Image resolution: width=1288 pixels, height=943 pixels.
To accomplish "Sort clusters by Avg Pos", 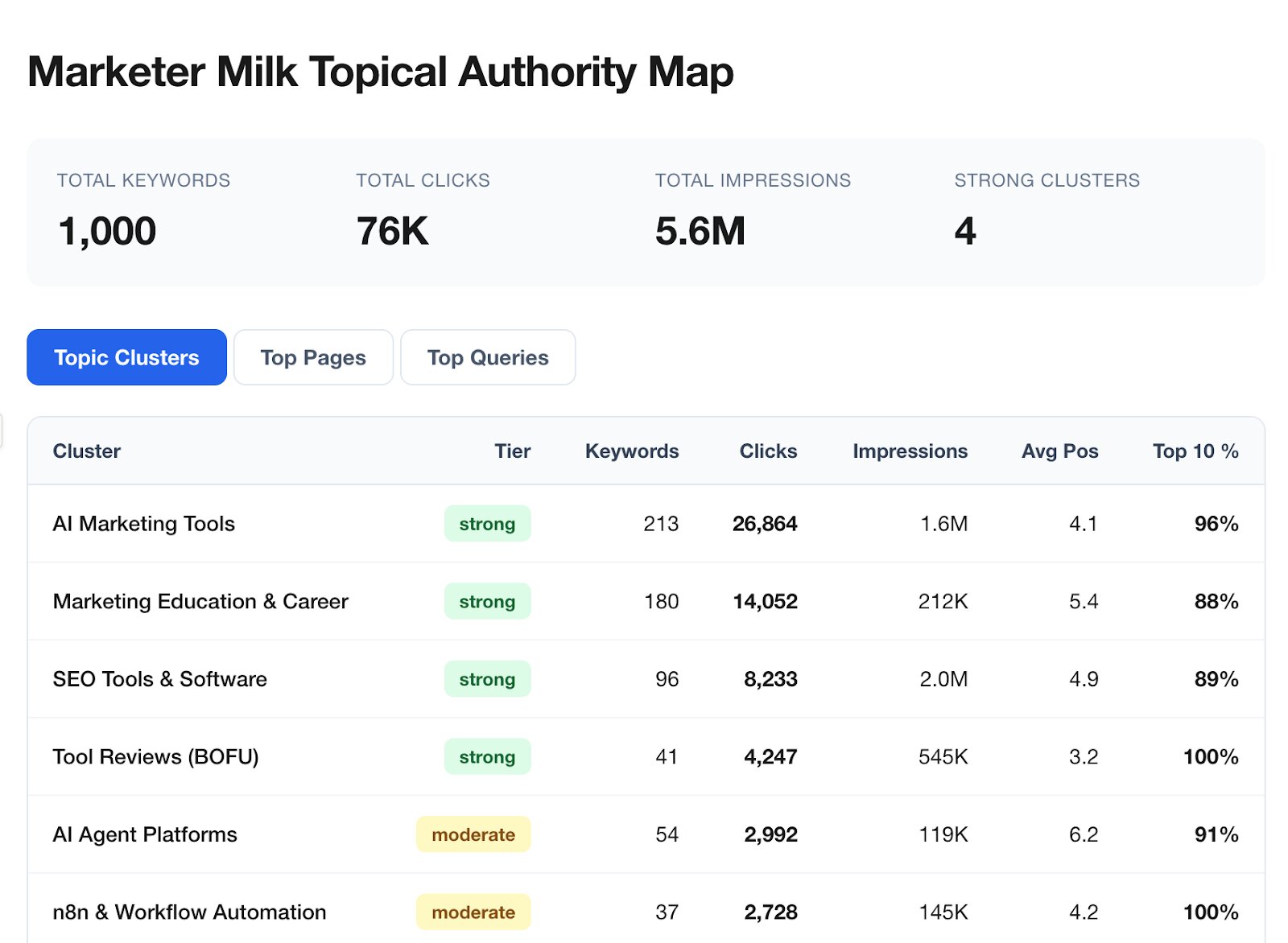I will coord(1059,451).
